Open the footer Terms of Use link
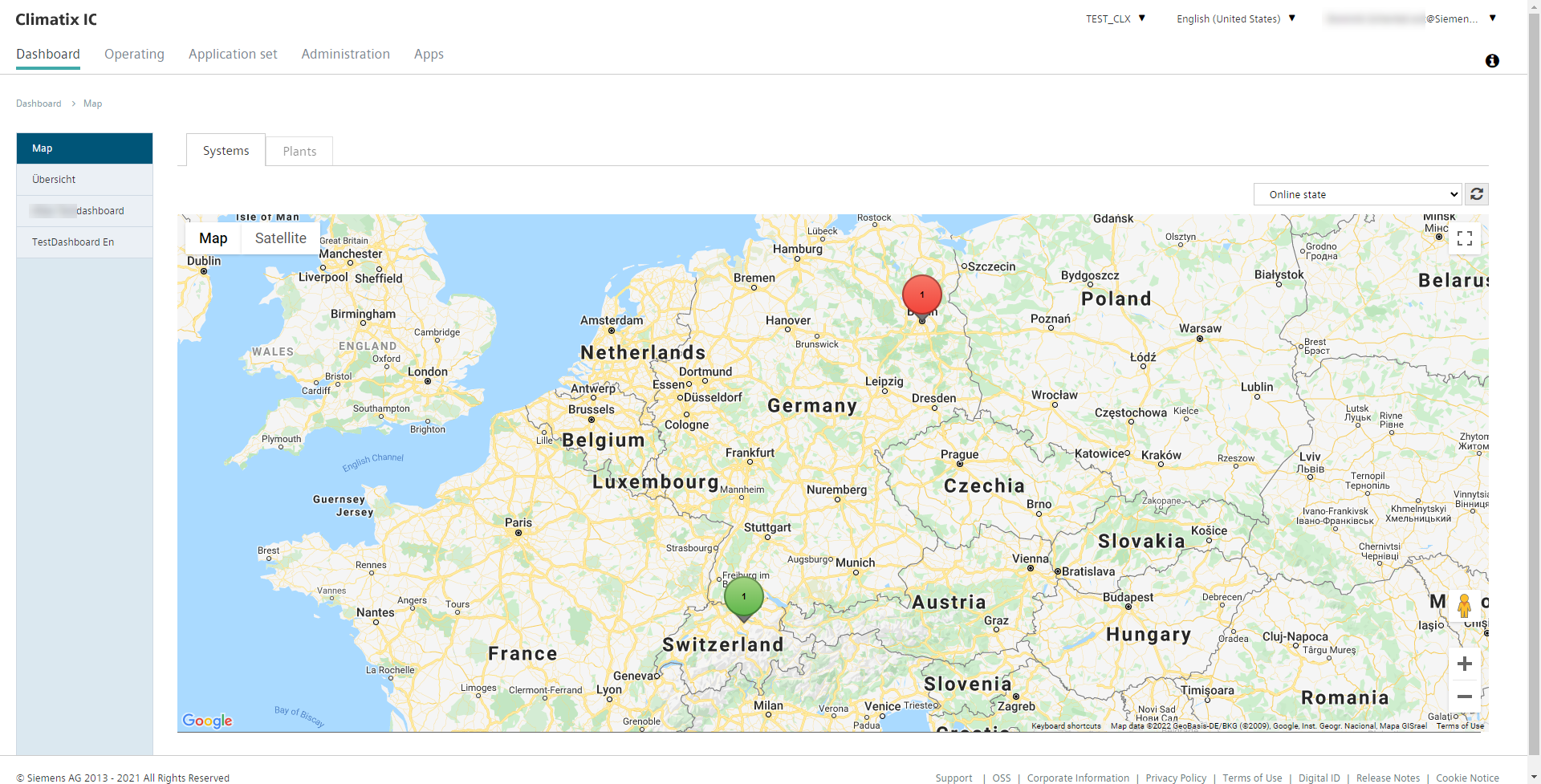 (1252, 778)
